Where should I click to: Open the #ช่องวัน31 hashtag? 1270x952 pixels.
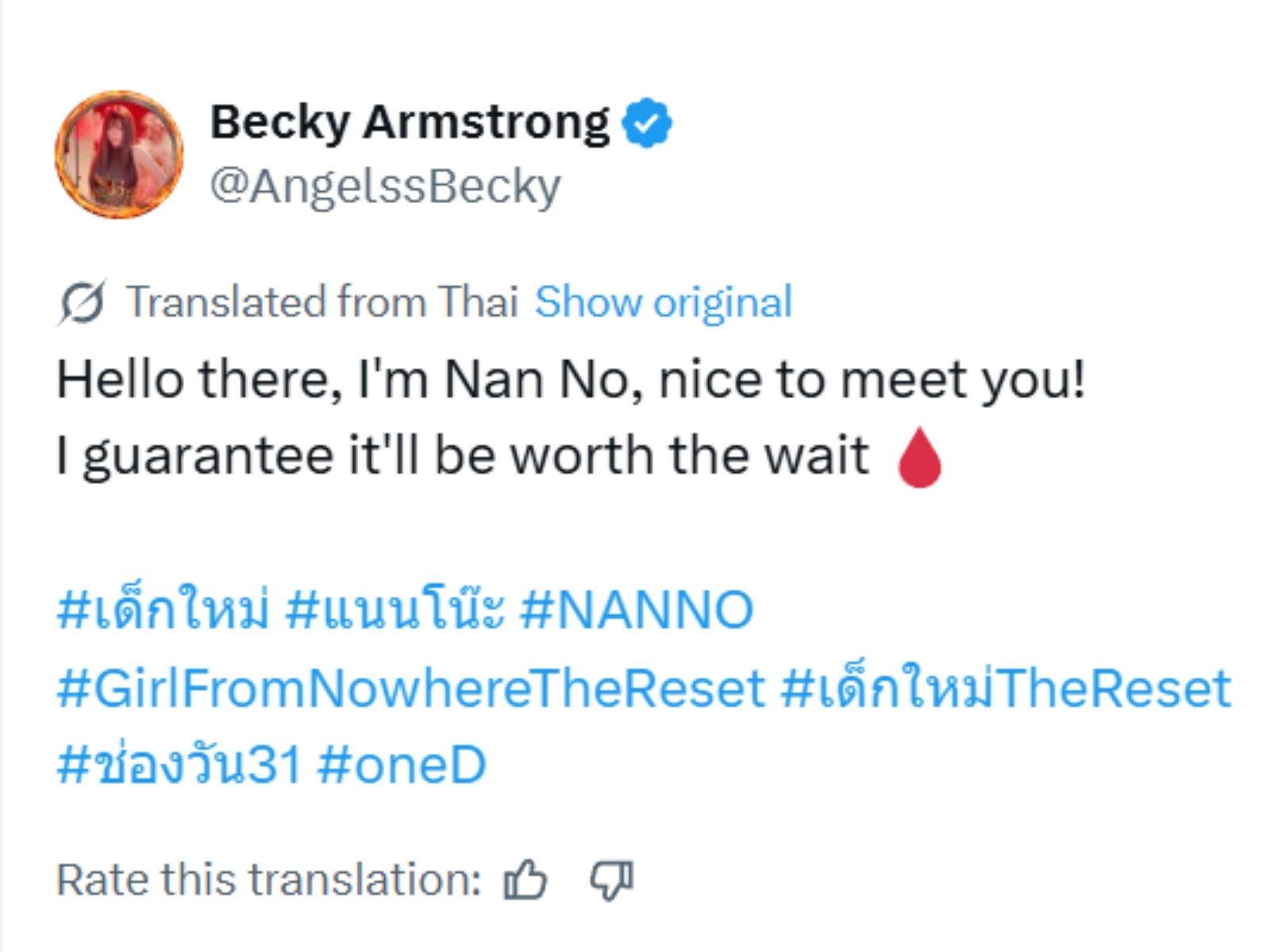[179, 766]
